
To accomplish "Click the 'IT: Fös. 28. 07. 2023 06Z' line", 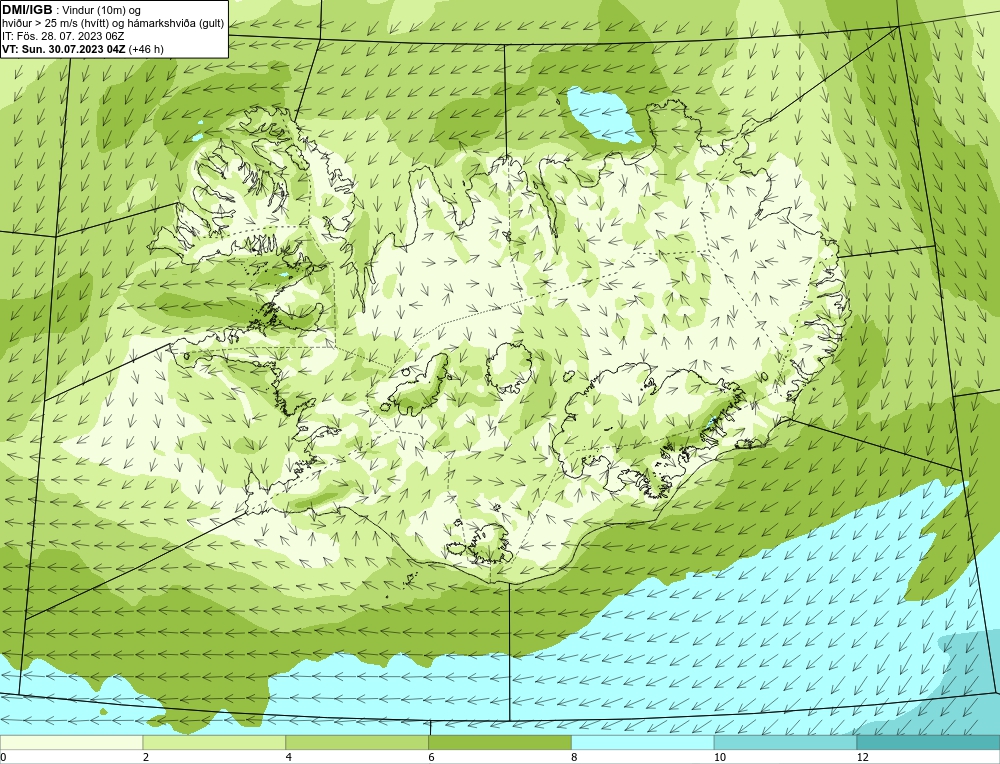I will (63, 36).
